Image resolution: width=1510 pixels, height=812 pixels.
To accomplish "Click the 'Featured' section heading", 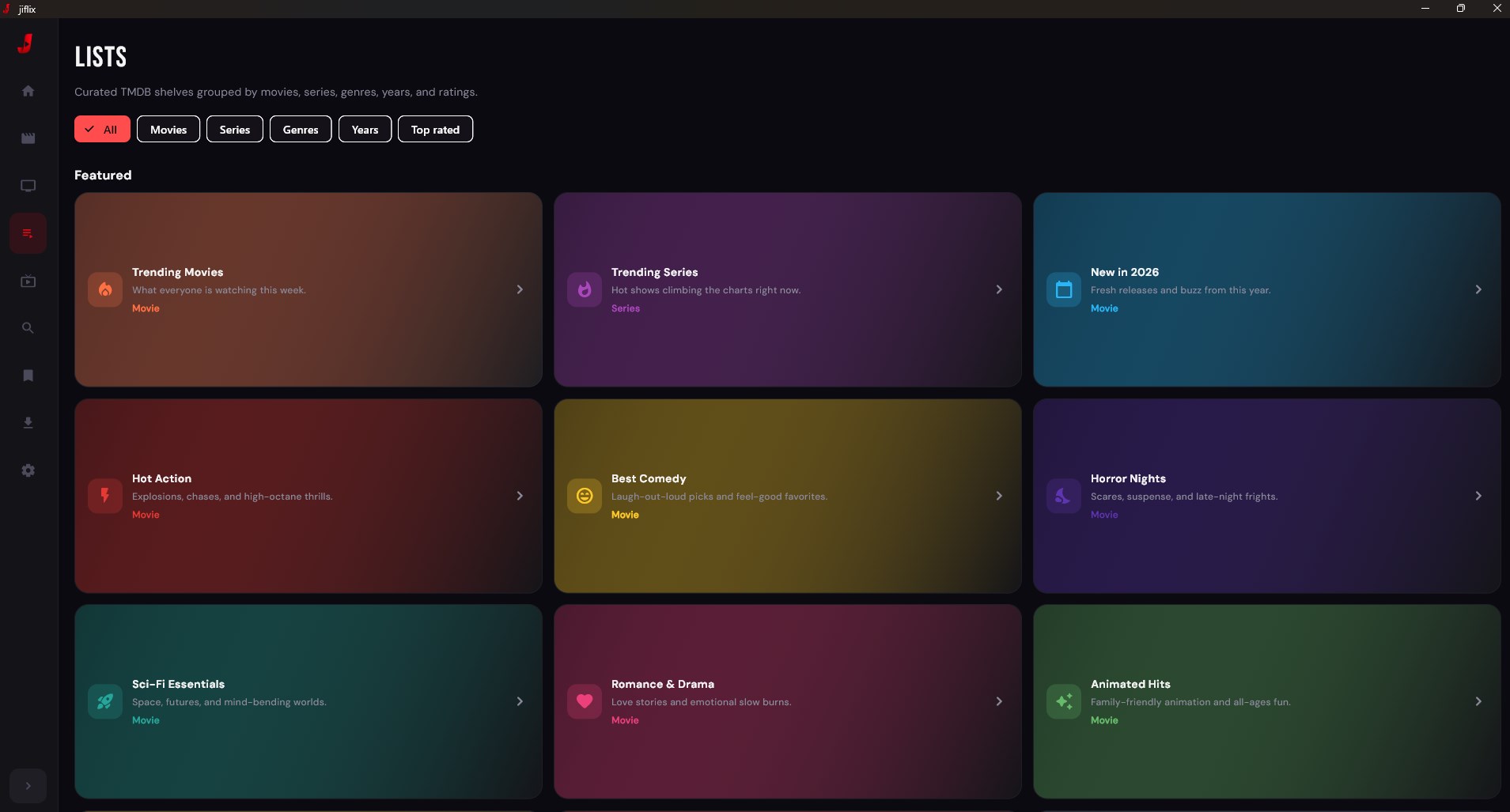I will (103, 175).
